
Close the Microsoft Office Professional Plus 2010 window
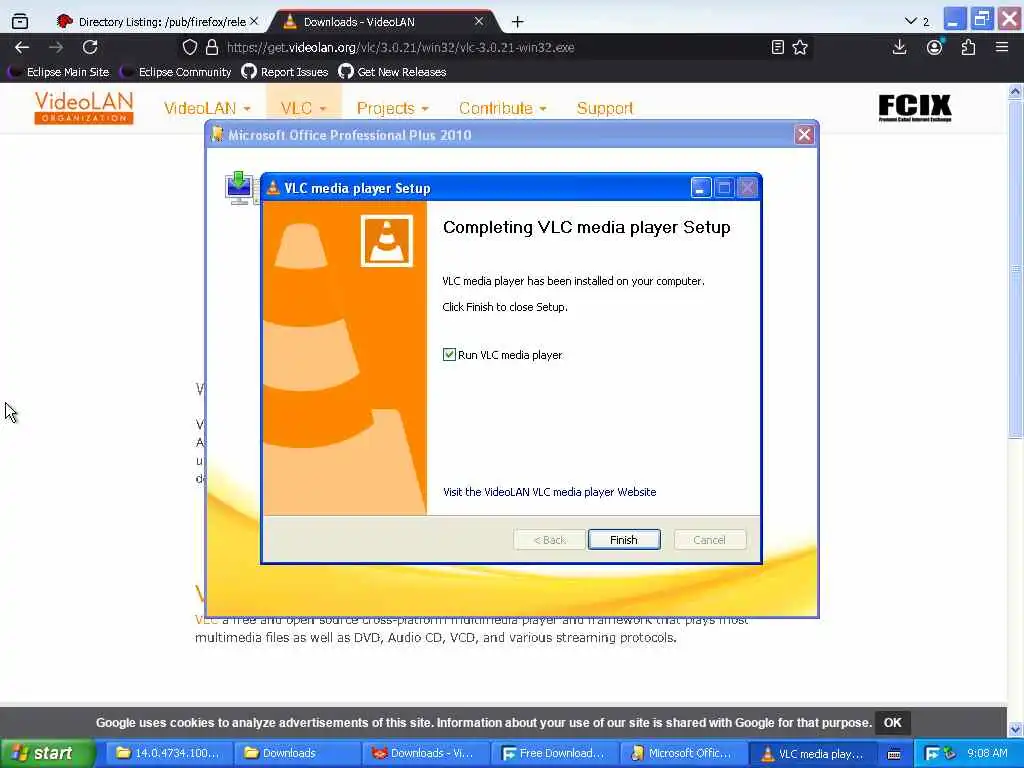click(804, 135)
